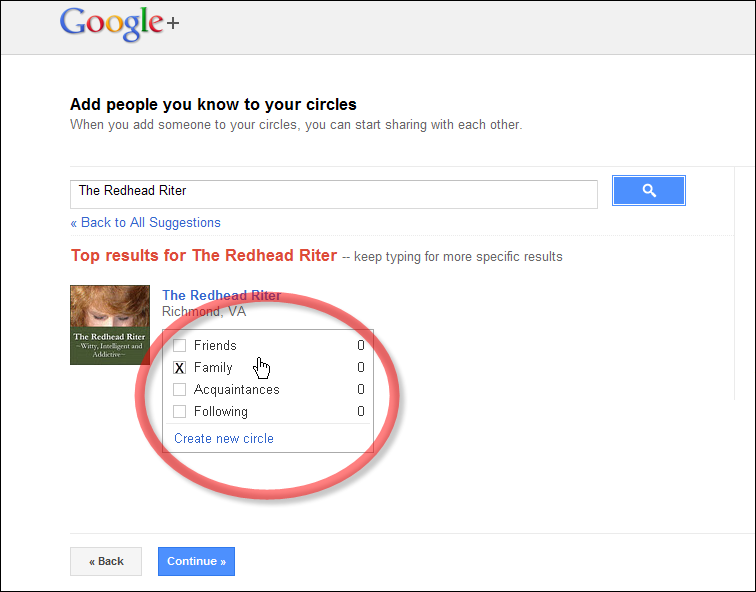Click Create new circle link
Screen dimensions: 756x592
(x=224, y=439)
